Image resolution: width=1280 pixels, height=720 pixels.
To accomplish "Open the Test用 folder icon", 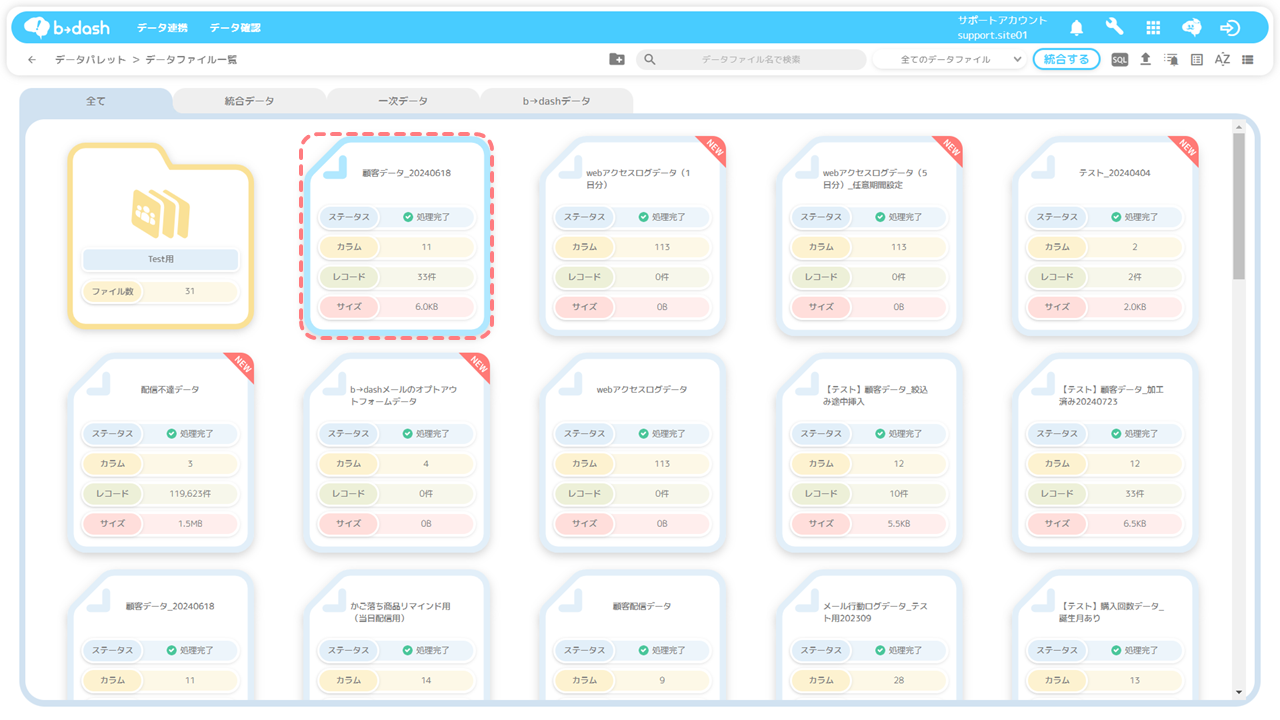I will point(161,212).
